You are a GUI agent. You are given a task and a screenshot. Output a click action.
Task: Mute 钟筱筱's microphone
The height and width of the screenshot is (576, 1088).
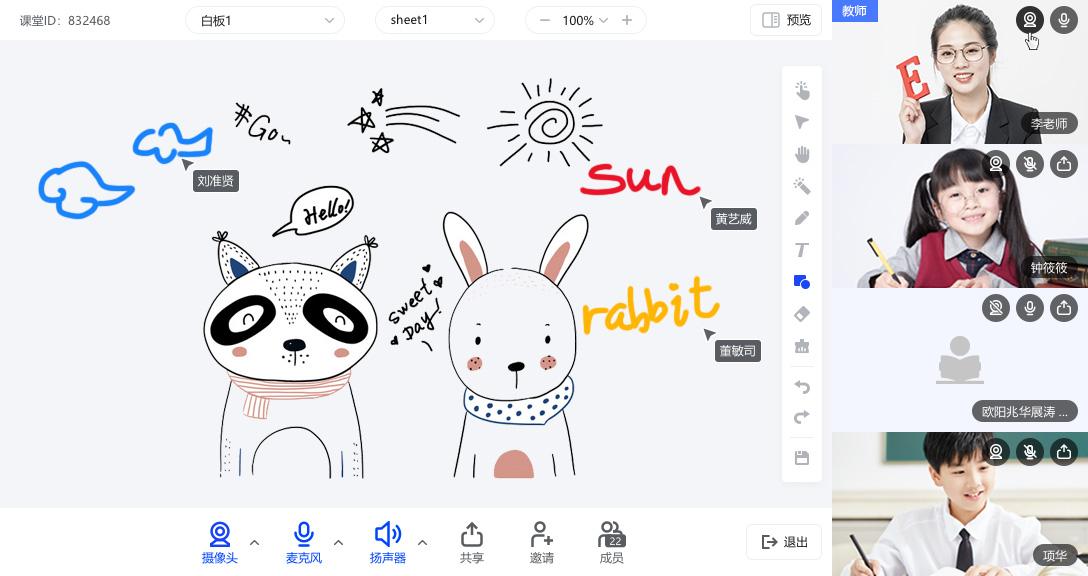(x=1030, y=164)
